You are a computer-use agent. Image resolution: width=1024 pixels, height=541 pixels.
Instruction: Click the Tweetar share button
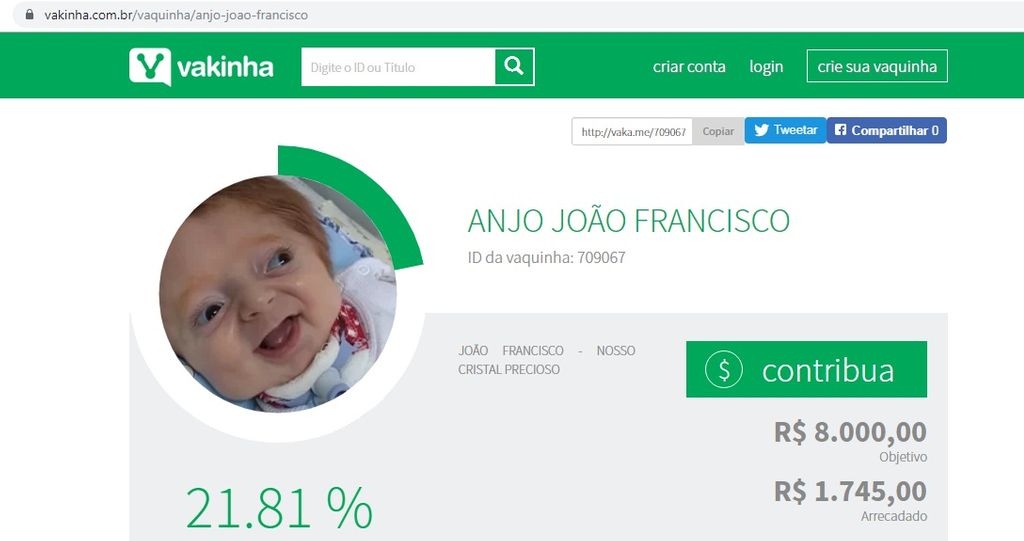pos(786,130)
